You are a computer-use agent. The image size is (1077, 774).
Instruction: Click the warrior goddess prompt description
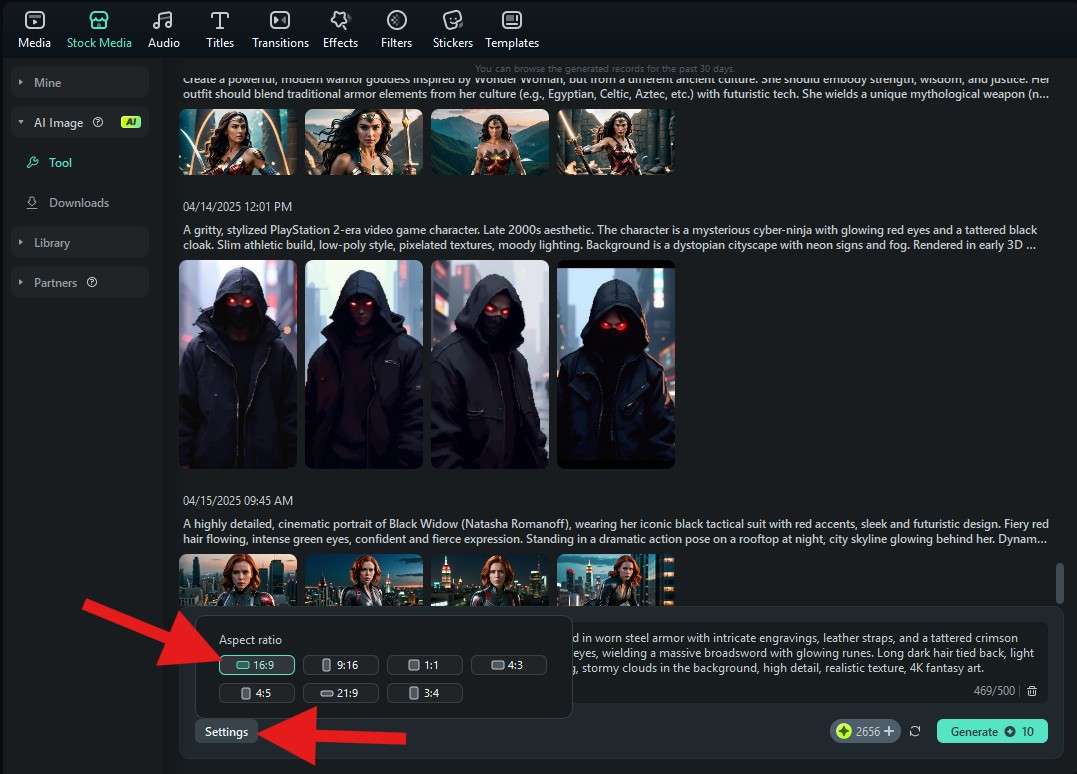[x=616, y=87]
